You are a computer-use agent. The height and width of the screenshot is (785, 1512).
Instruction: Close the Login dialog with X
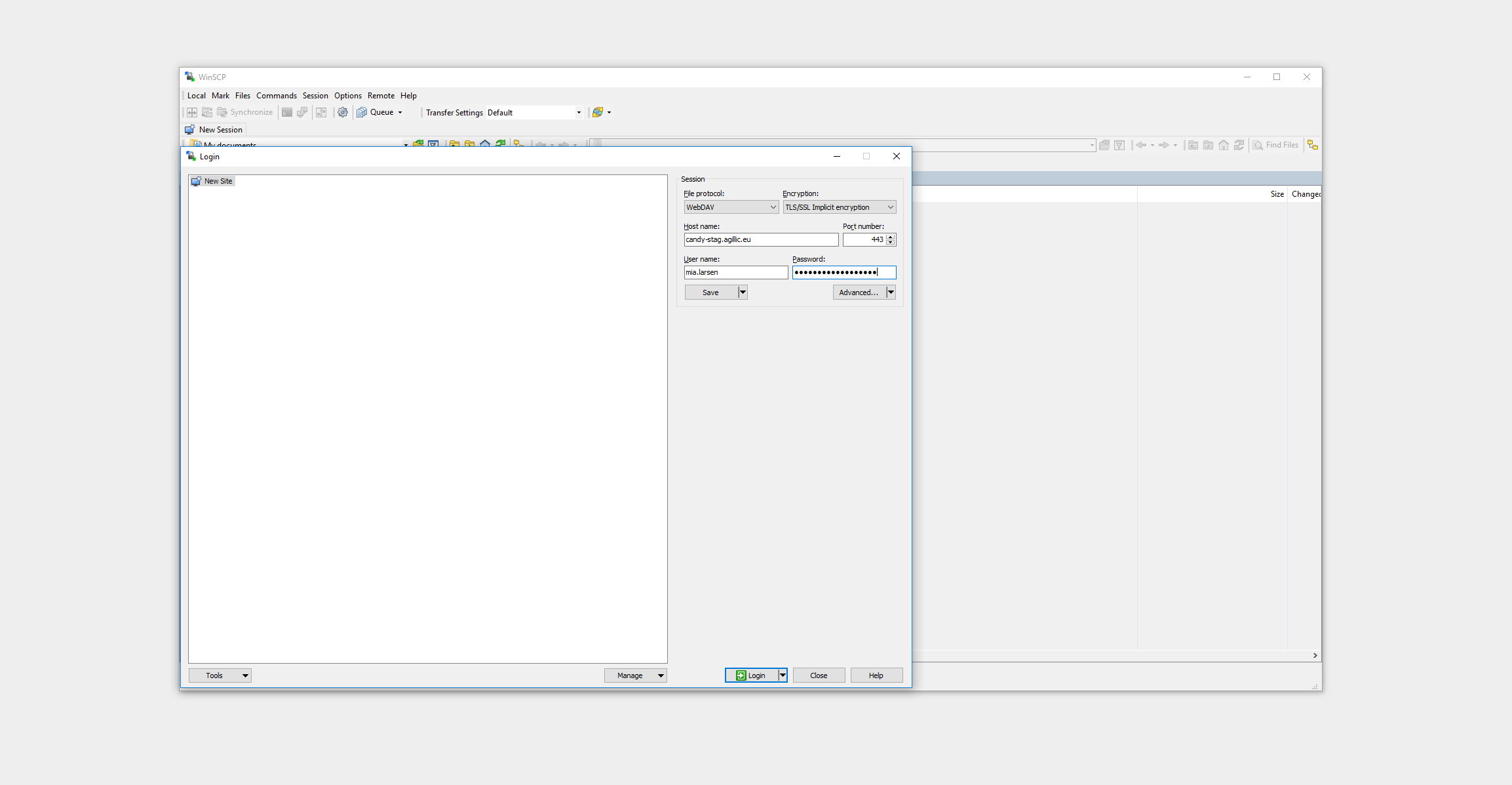point(897,156)
